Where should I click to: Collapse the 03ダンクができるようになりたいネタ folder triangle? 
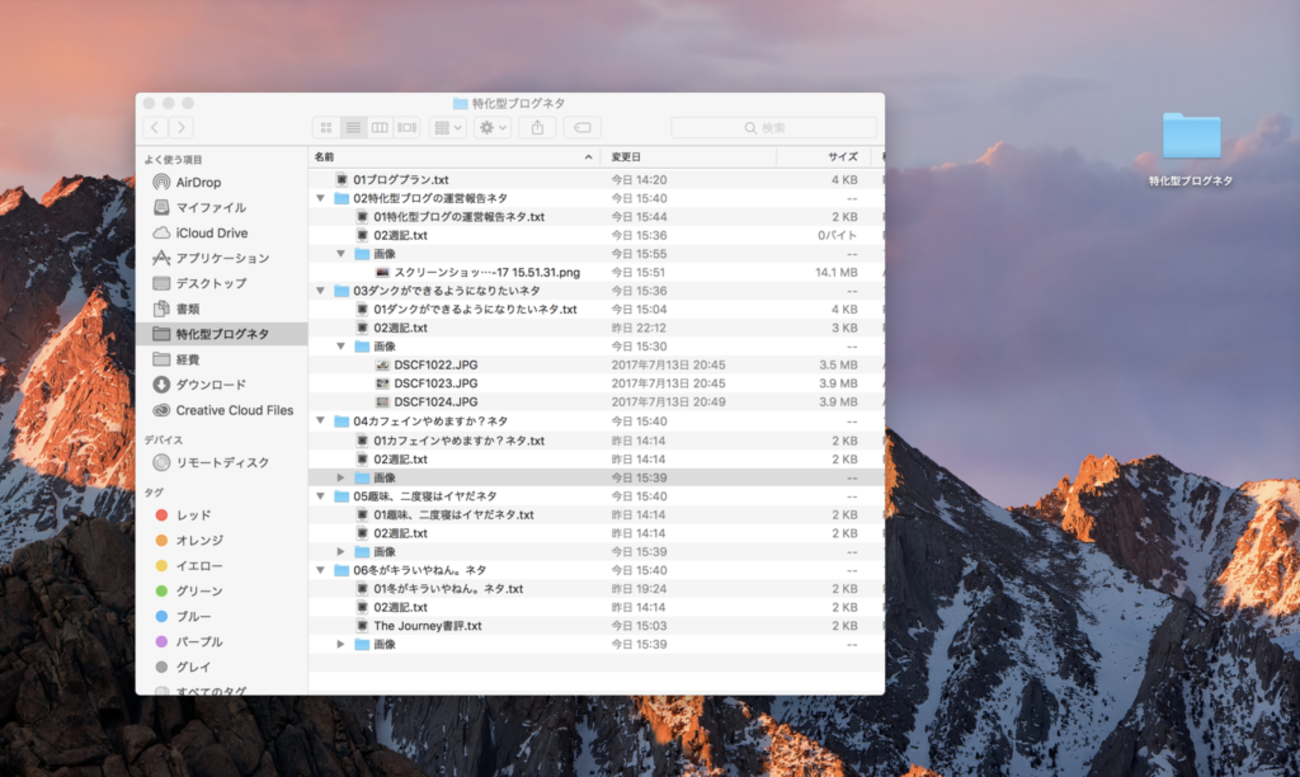click(320, 291)
